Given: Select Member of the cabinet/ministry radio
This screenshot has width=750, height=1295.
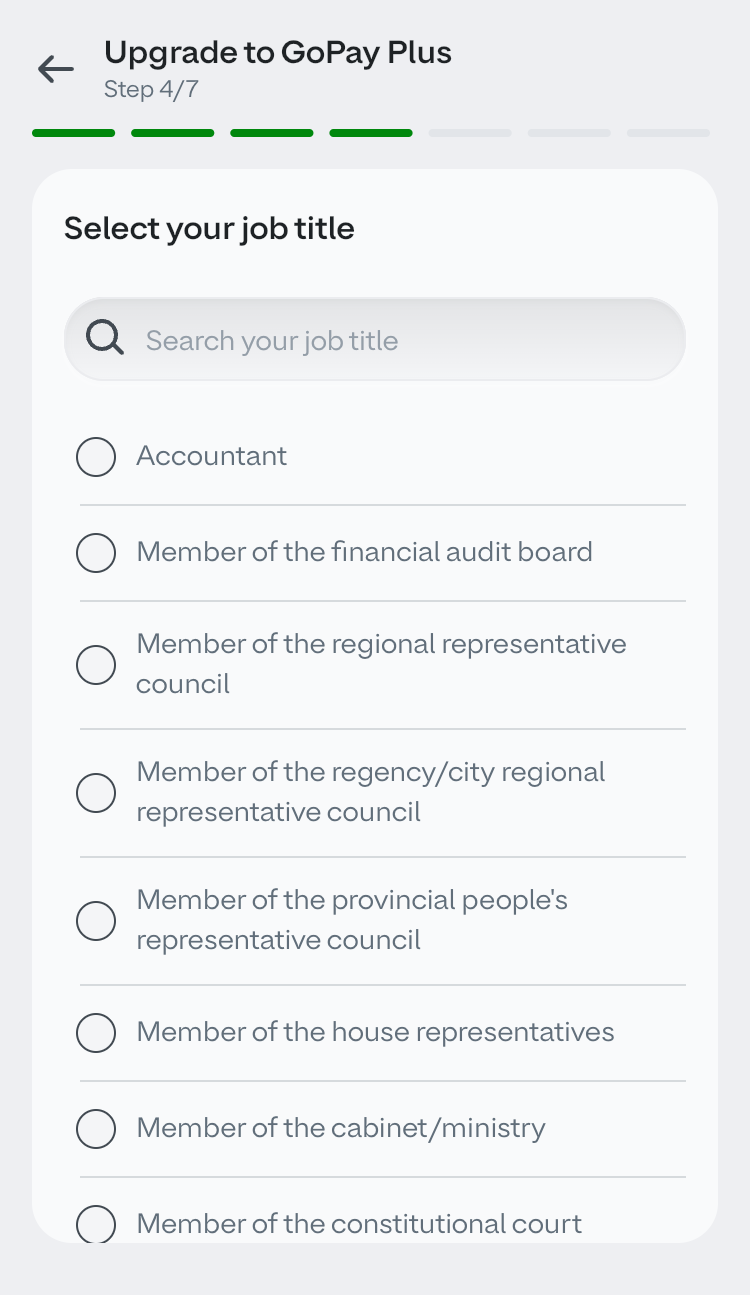Looking at the screenshot, I should (x=96, y=1129).
